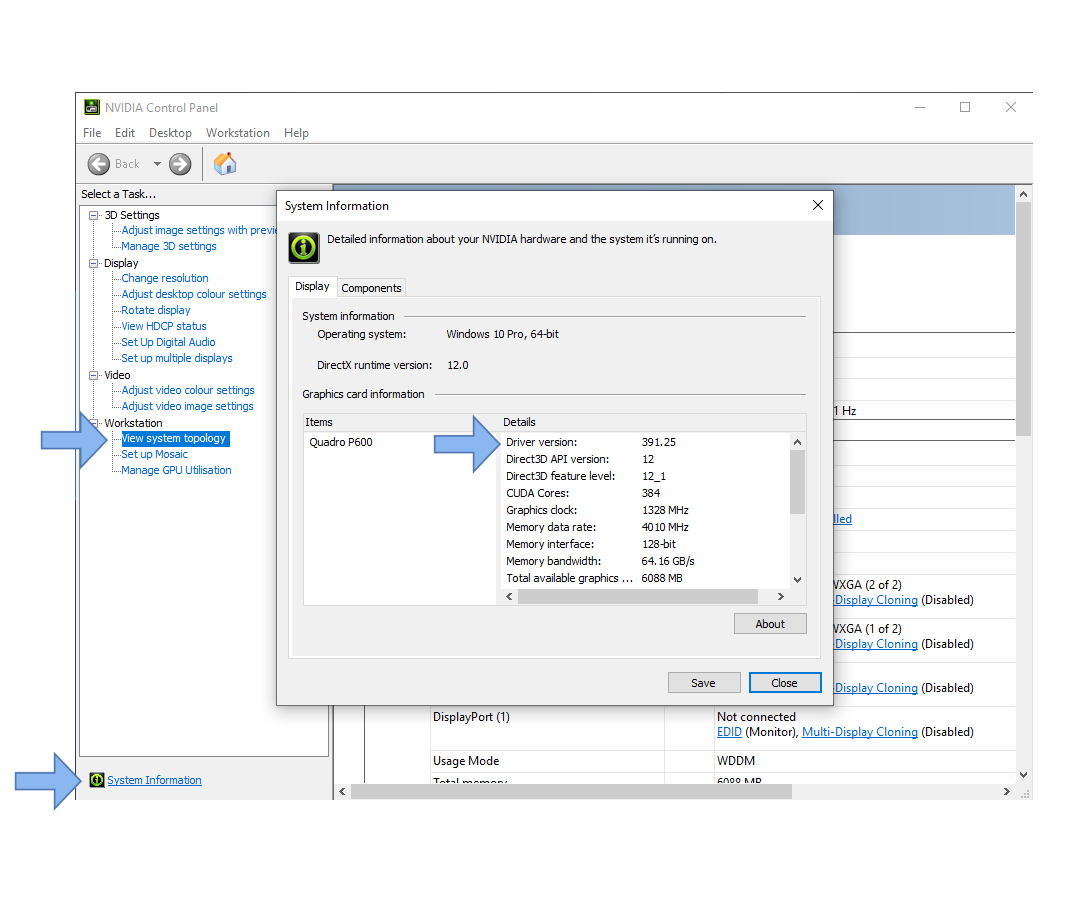Click the Save button in the dialog
Screen dimensions: 1086x910
click(703, 683)
